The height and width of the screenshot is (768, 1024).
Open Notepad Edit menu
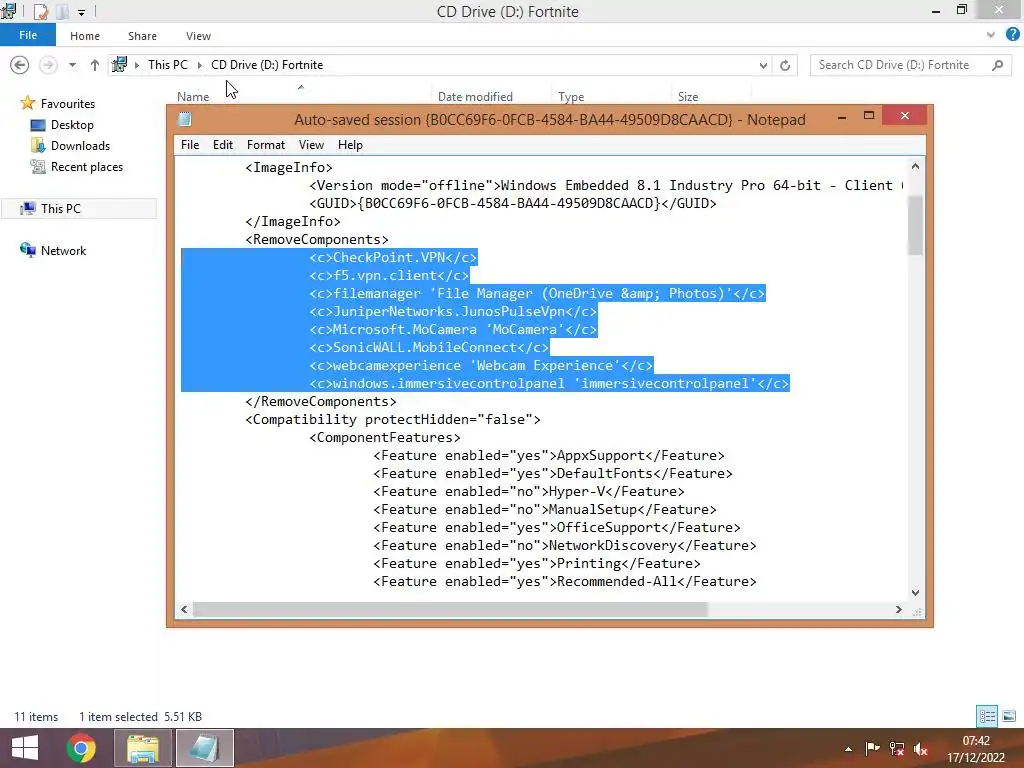click(223, 145)
